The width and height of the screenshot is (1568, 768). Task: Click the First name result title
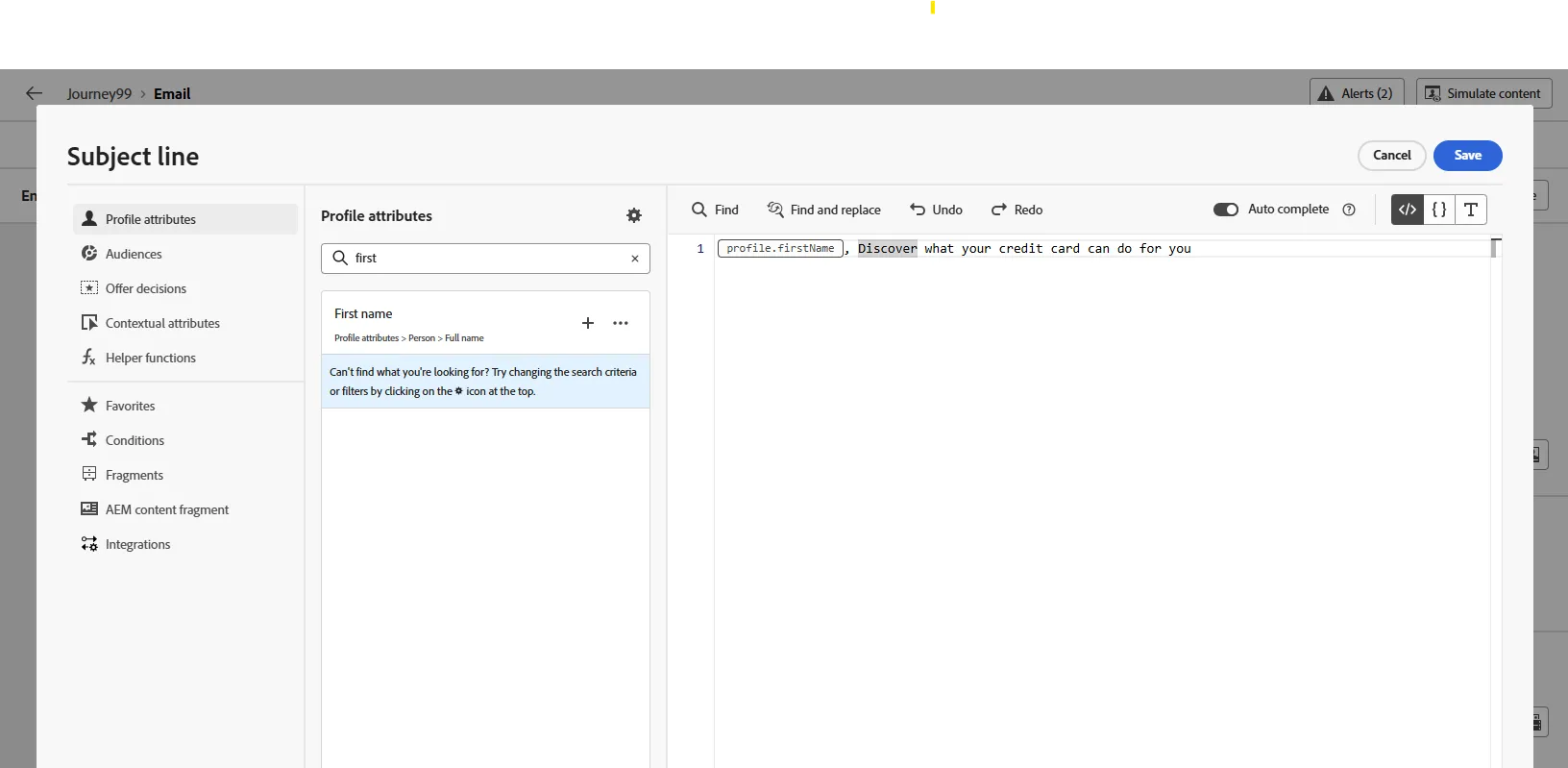363,314
